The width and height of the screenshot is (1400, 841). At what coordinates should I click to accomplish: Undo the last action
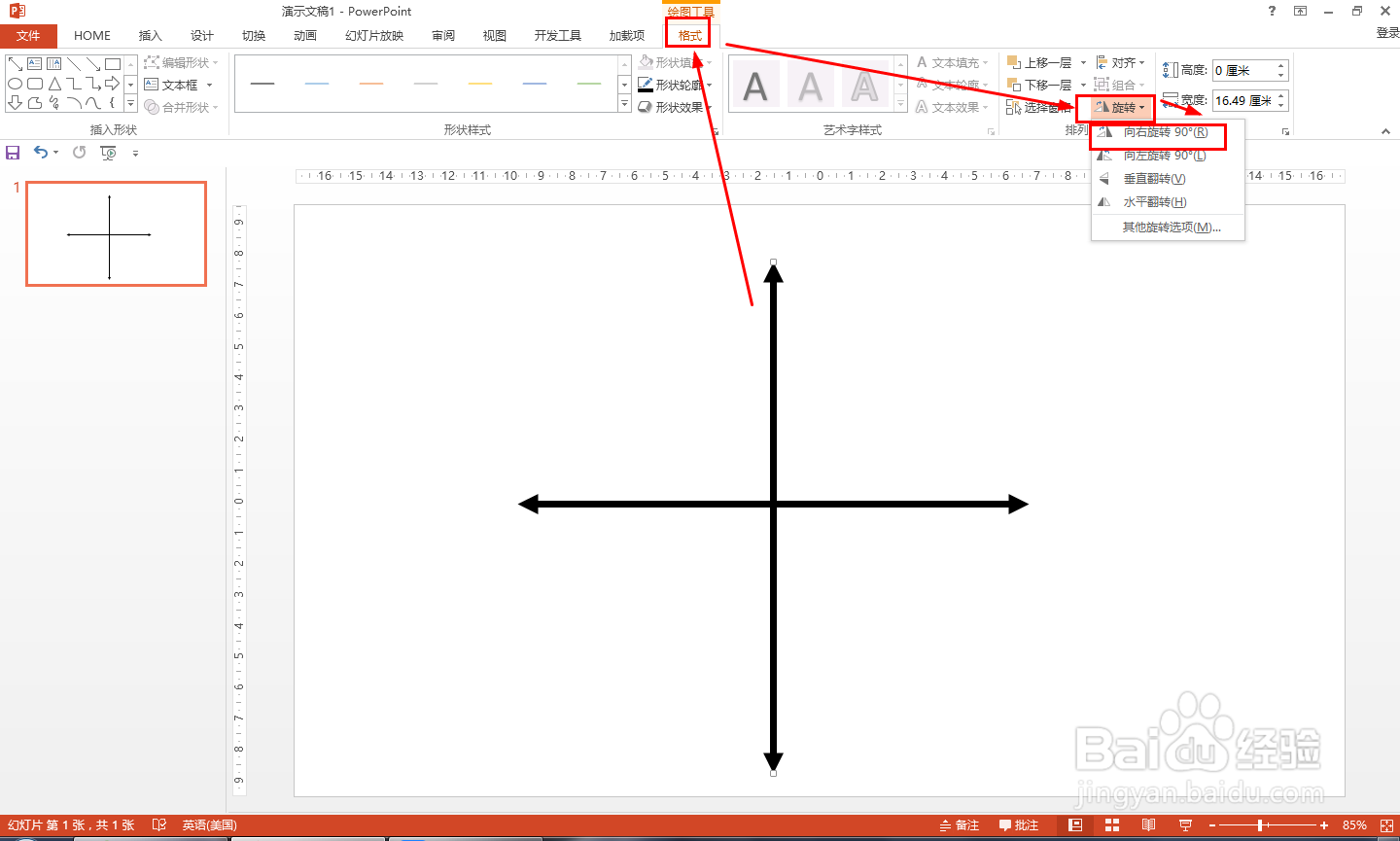pos(41,153)
